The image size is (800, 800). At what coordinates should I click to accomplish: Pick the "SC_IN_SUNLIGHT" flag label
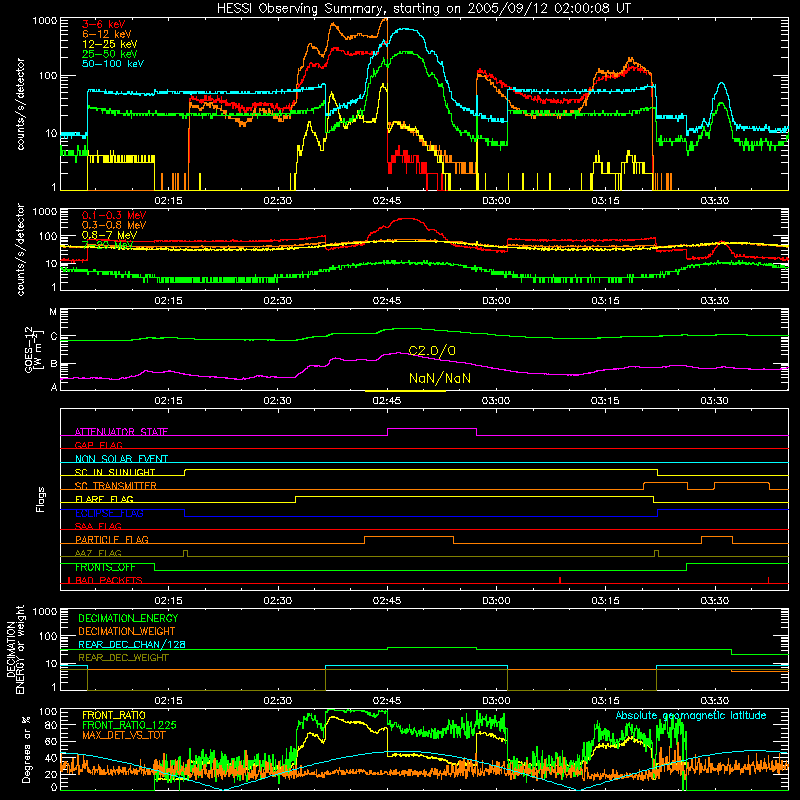[115, 472]
